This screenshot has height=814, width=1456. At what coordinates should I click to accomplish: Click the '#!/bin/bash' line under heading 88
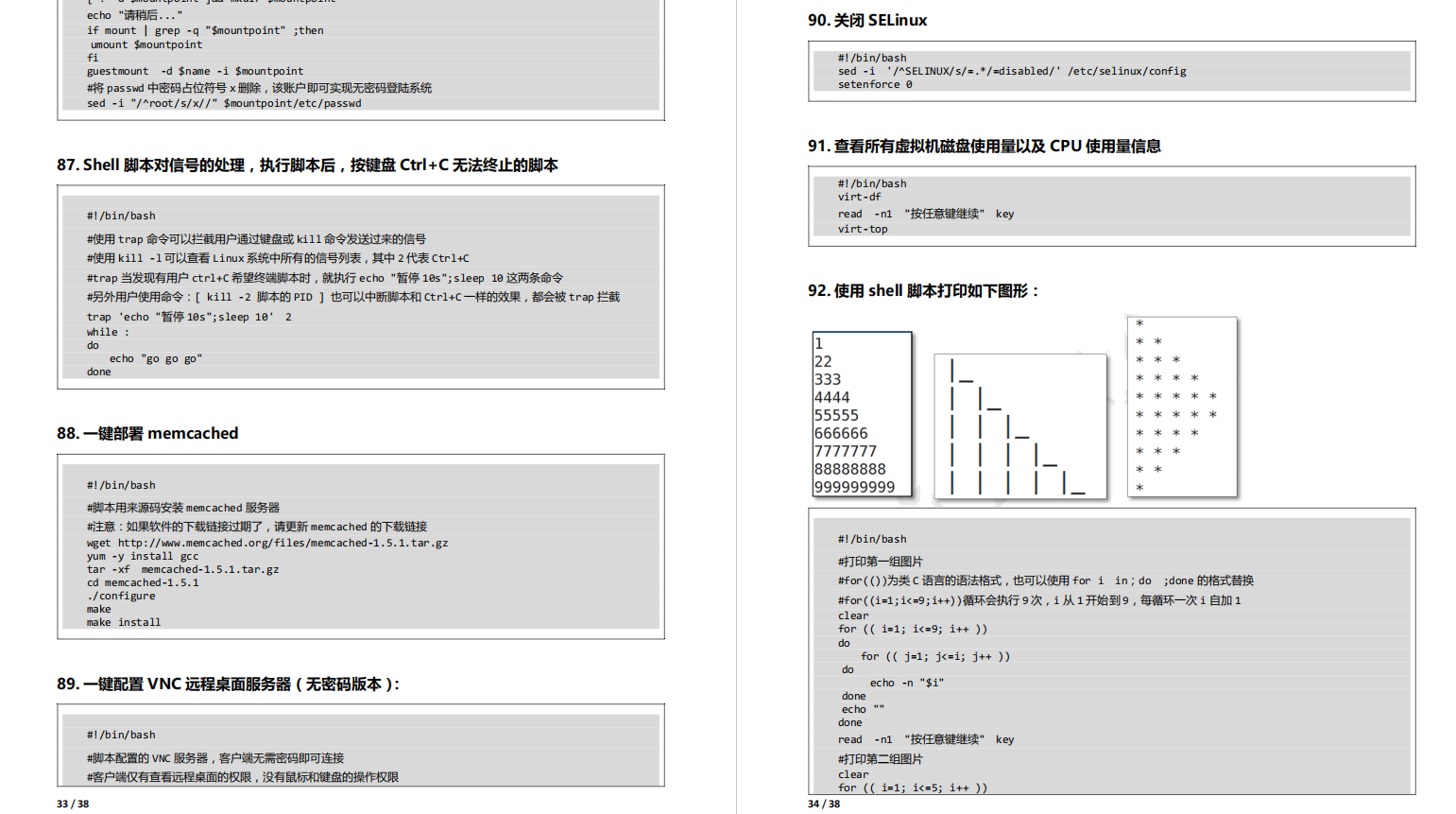(x=121, y=485)
